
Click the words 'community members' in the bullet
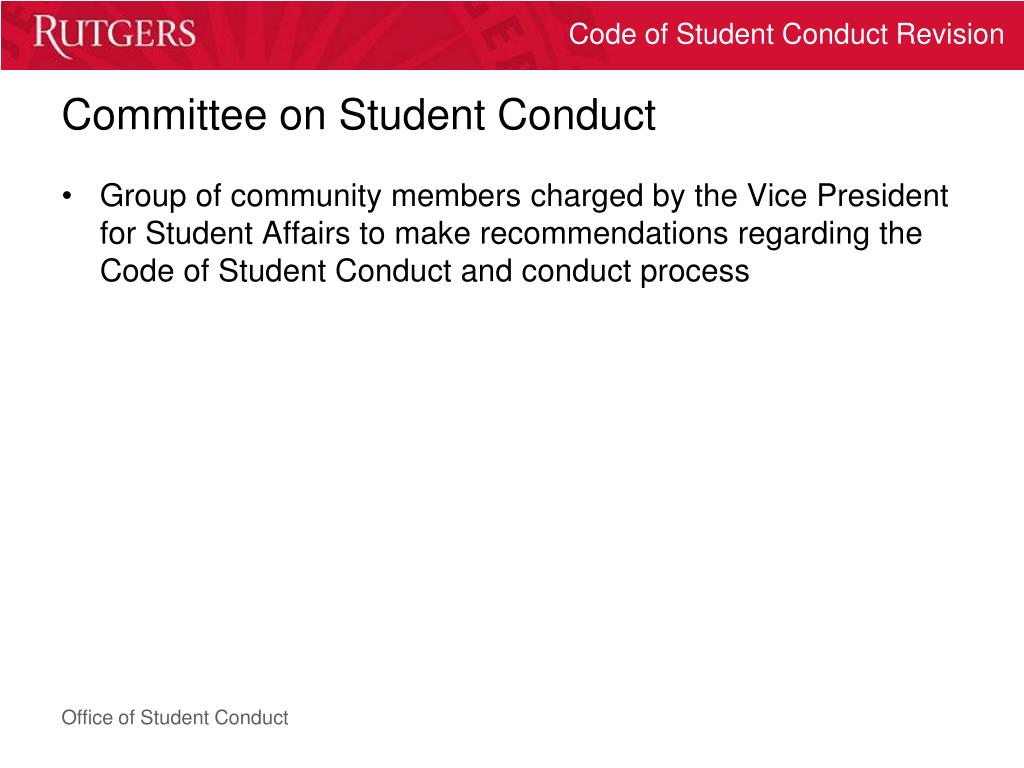(x=376, y=196)
